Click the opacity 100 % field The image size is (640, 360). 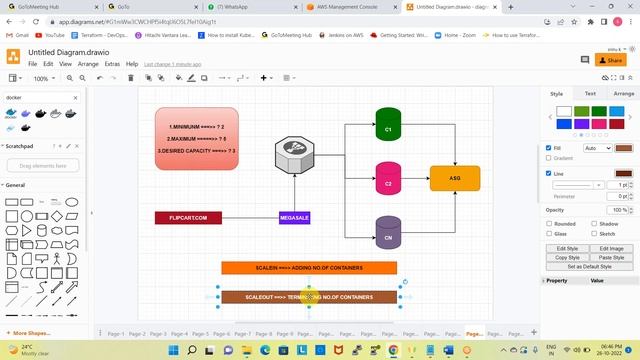tap(618, 210)
